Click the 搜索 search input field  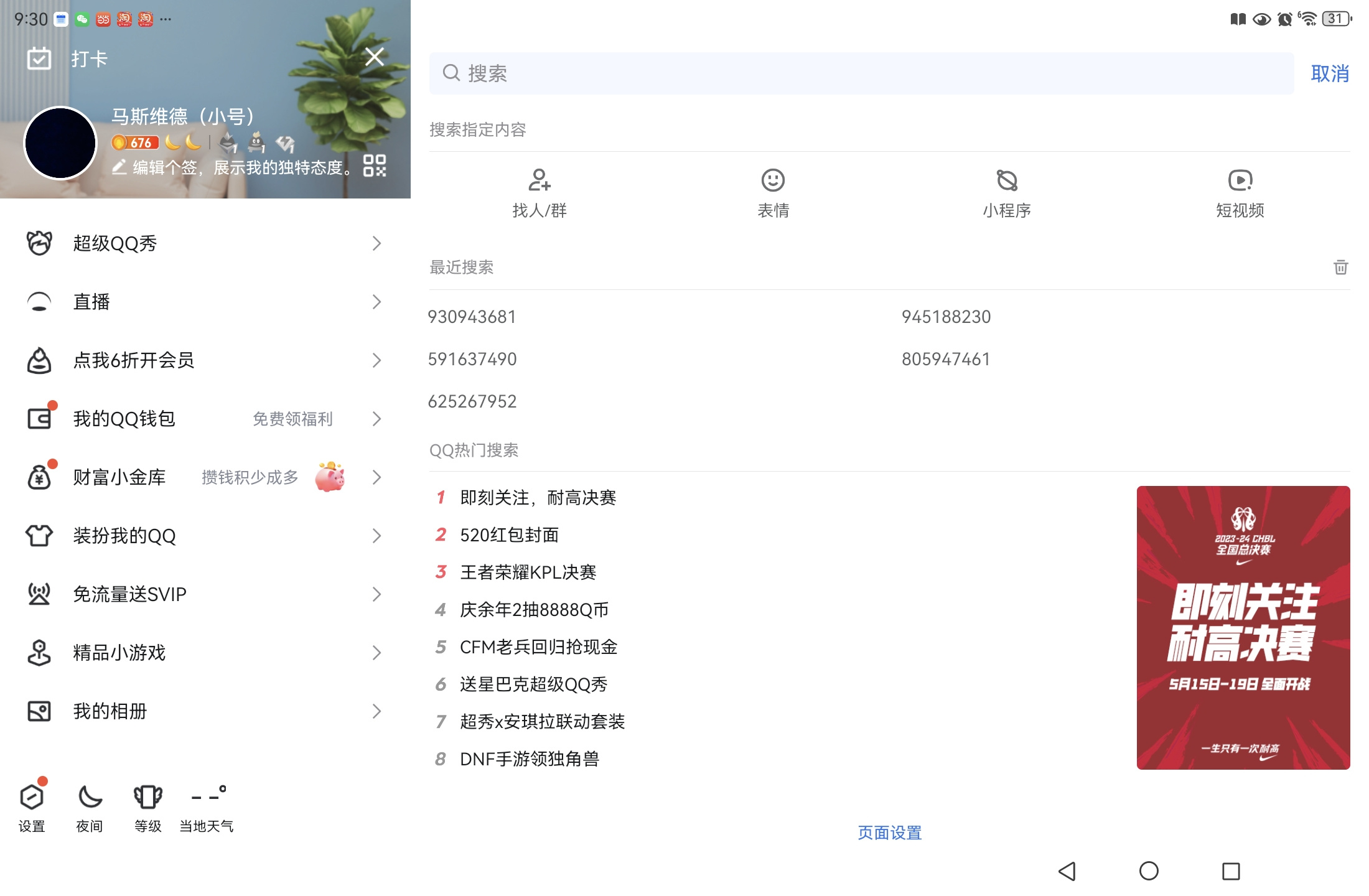(861, 73)
